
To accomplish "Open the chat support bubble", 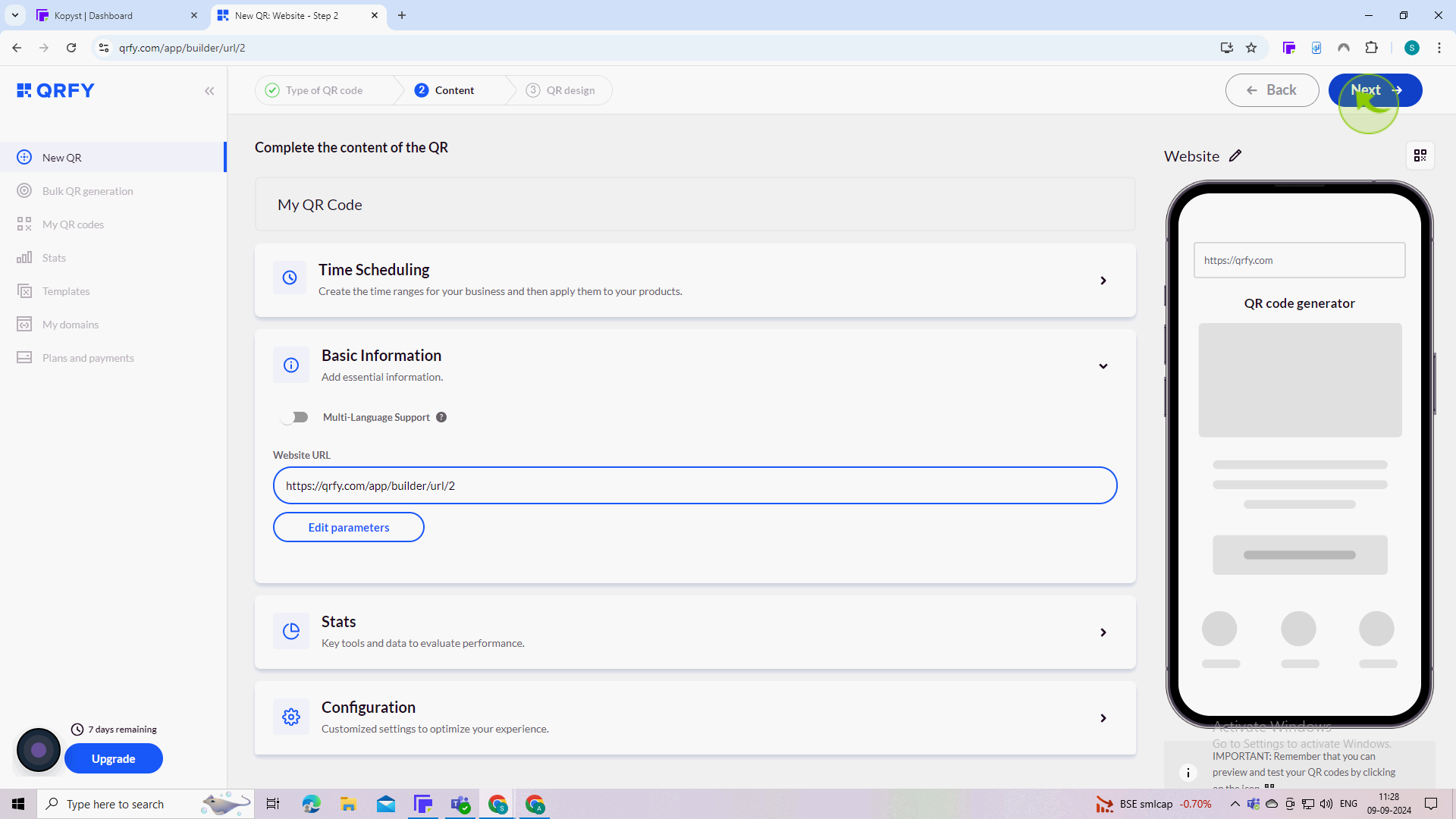I will [39, 750].
